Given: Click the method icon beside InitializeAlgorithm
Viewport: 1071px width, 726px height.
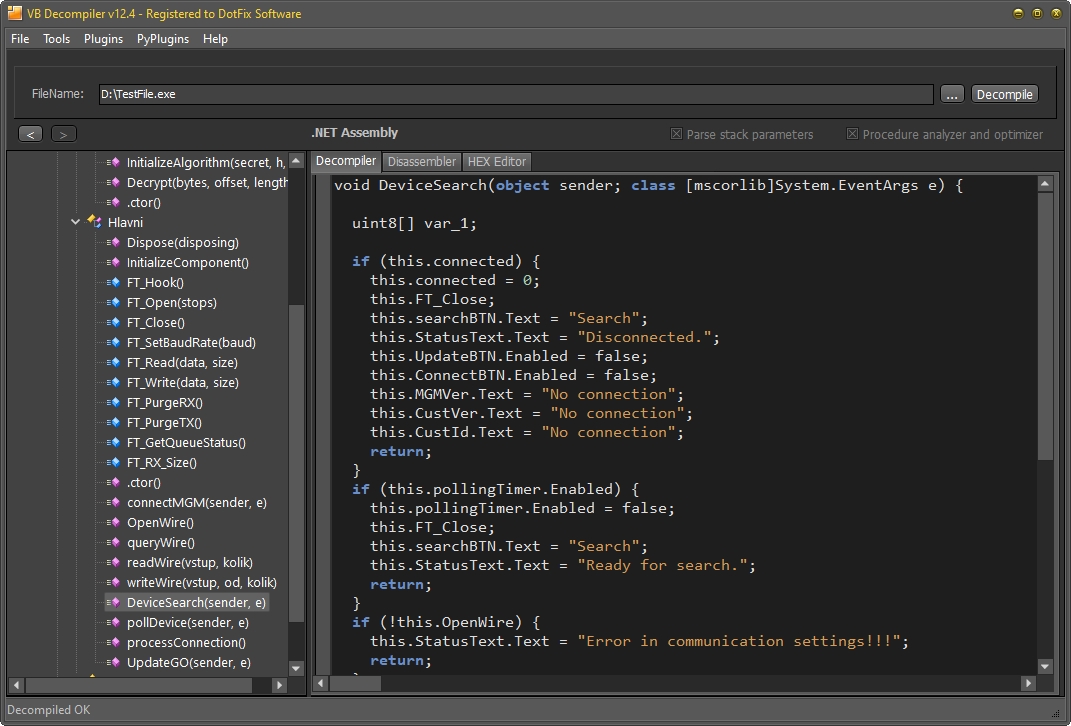Looking at the screenshot, I should (113, 163).
